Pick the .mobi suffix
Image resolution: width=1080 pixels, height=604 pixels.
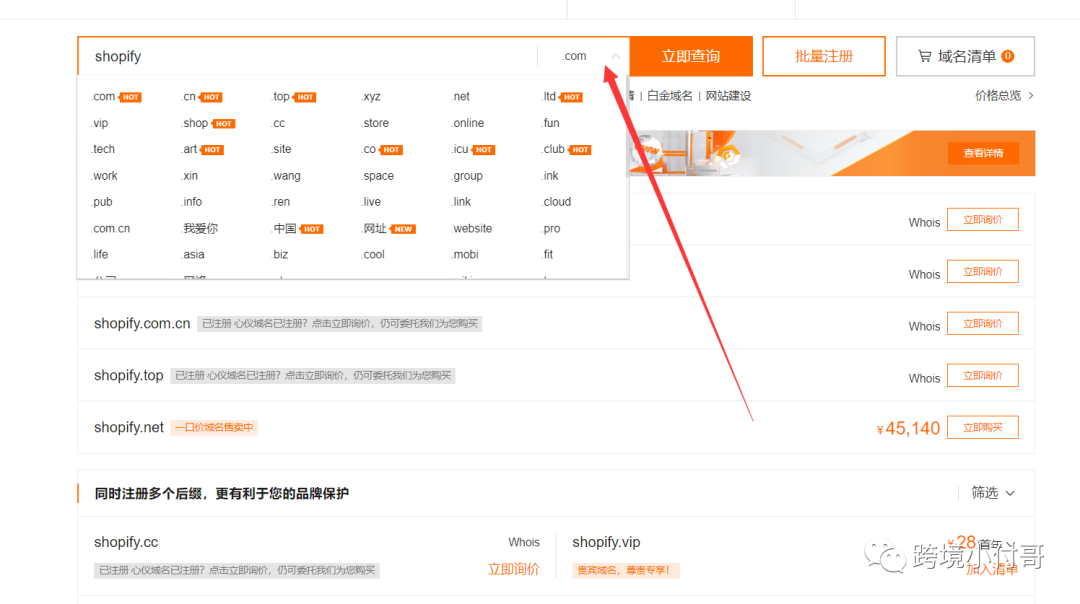(465, 255)
